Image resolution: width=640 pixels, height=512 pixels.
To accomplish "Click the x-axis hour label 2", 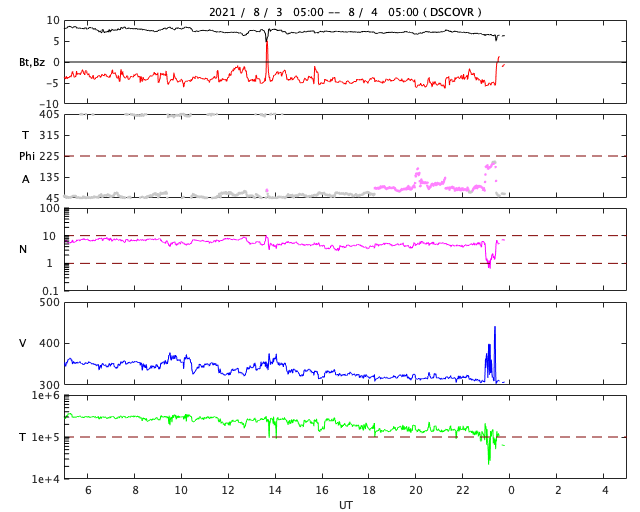I will click(x=558, y=490).
